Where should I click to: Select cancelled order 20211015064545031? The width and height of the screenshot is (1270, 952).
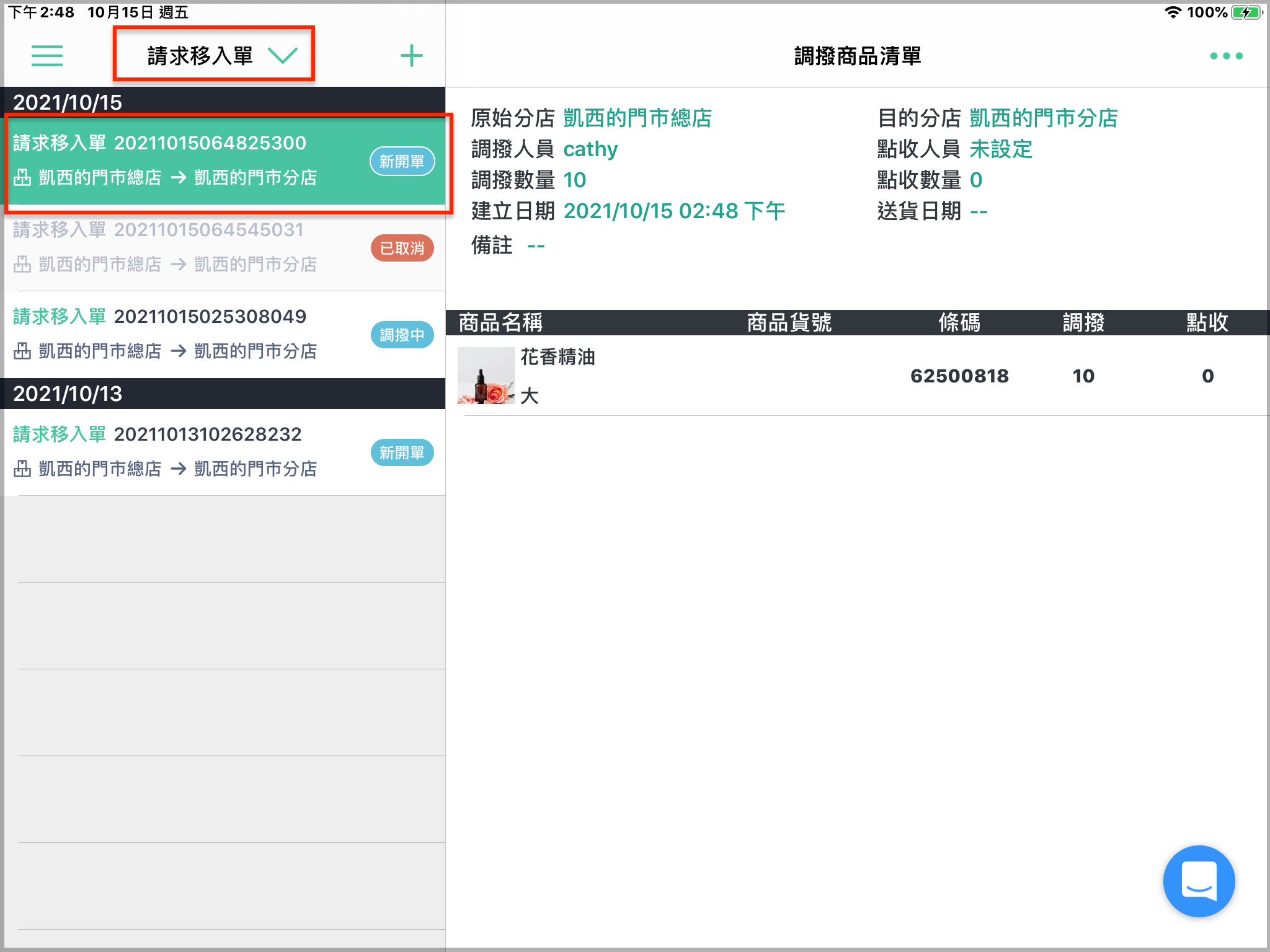(x=225, y=248)
